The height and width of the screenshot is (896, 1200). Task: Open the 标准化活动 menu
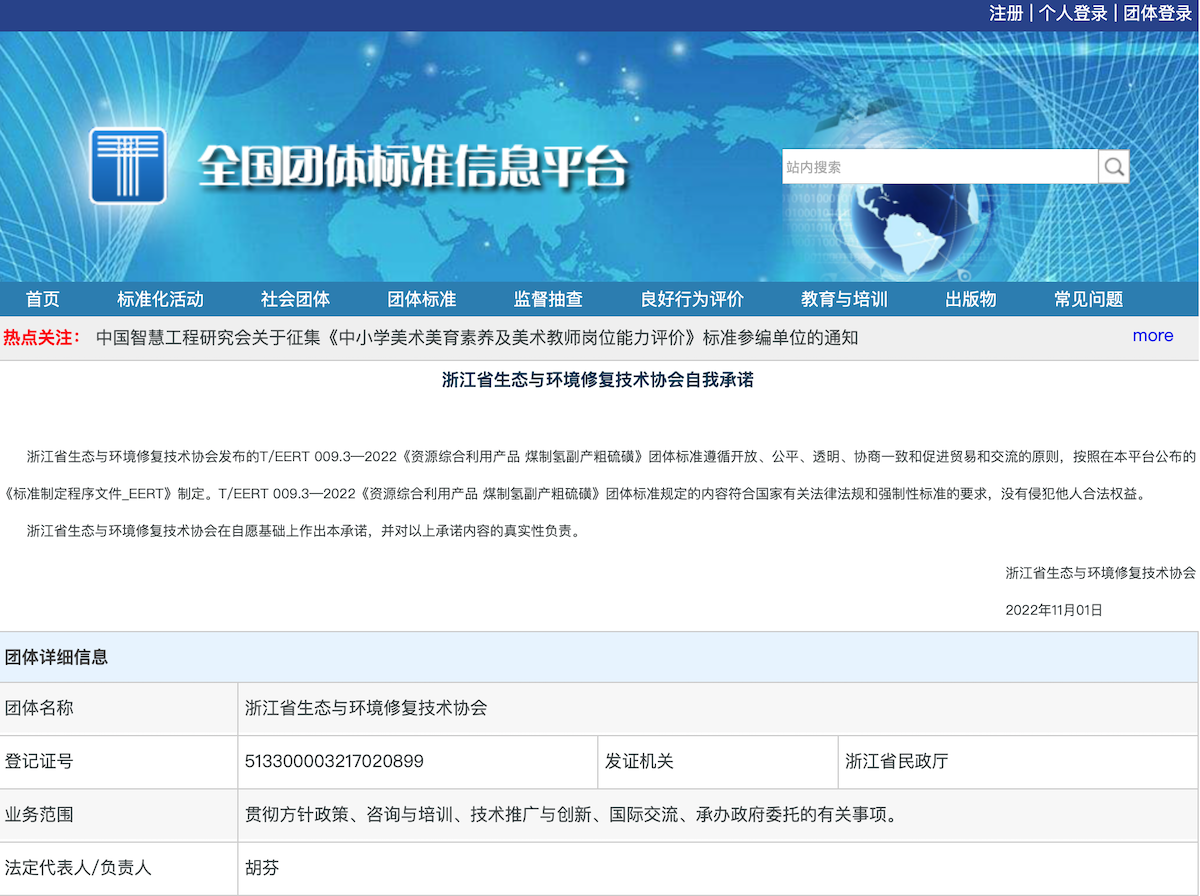(x=160, y=299)
